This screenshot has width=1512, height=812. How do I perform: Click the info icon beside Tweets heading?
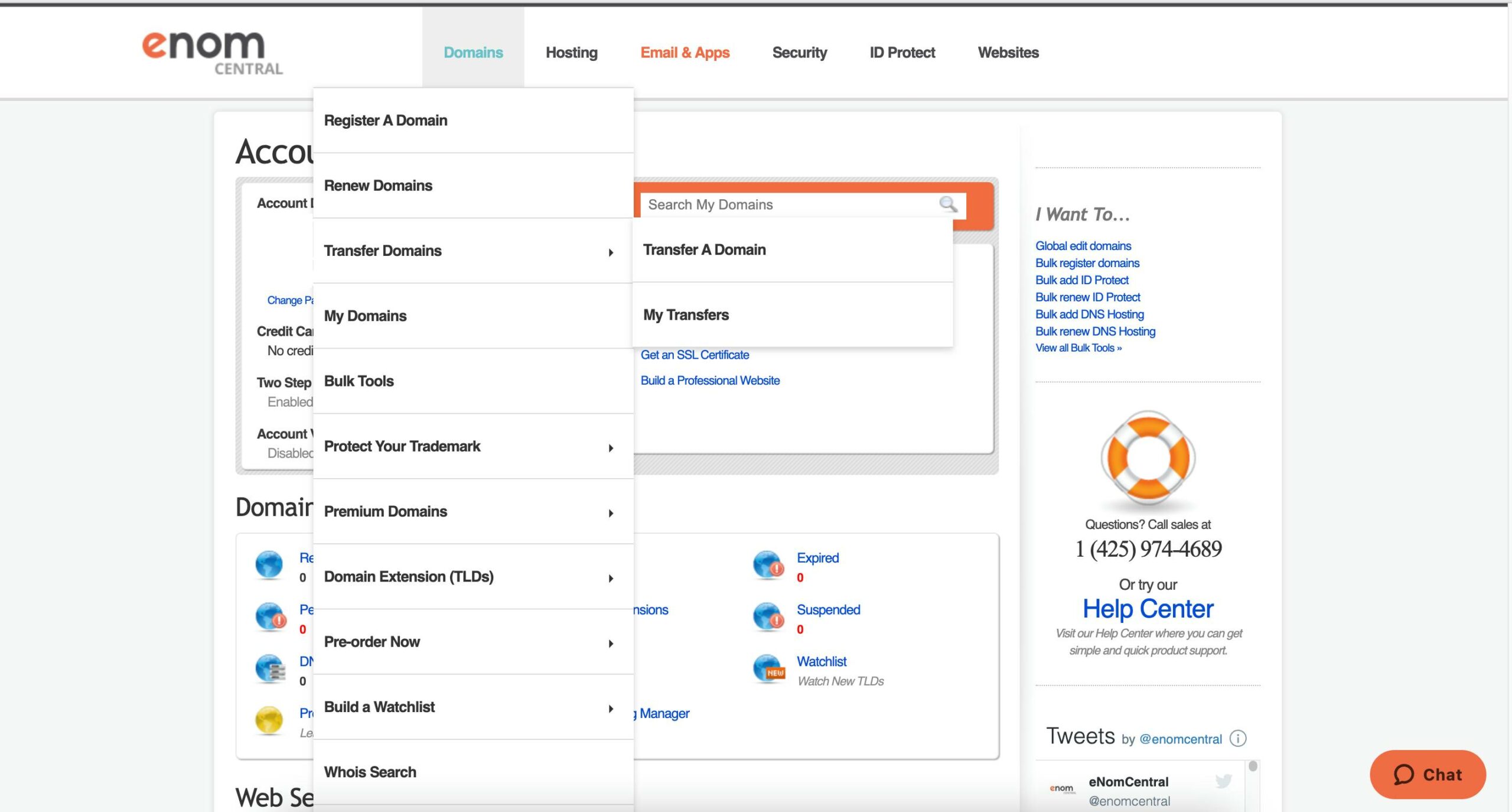1238,738
